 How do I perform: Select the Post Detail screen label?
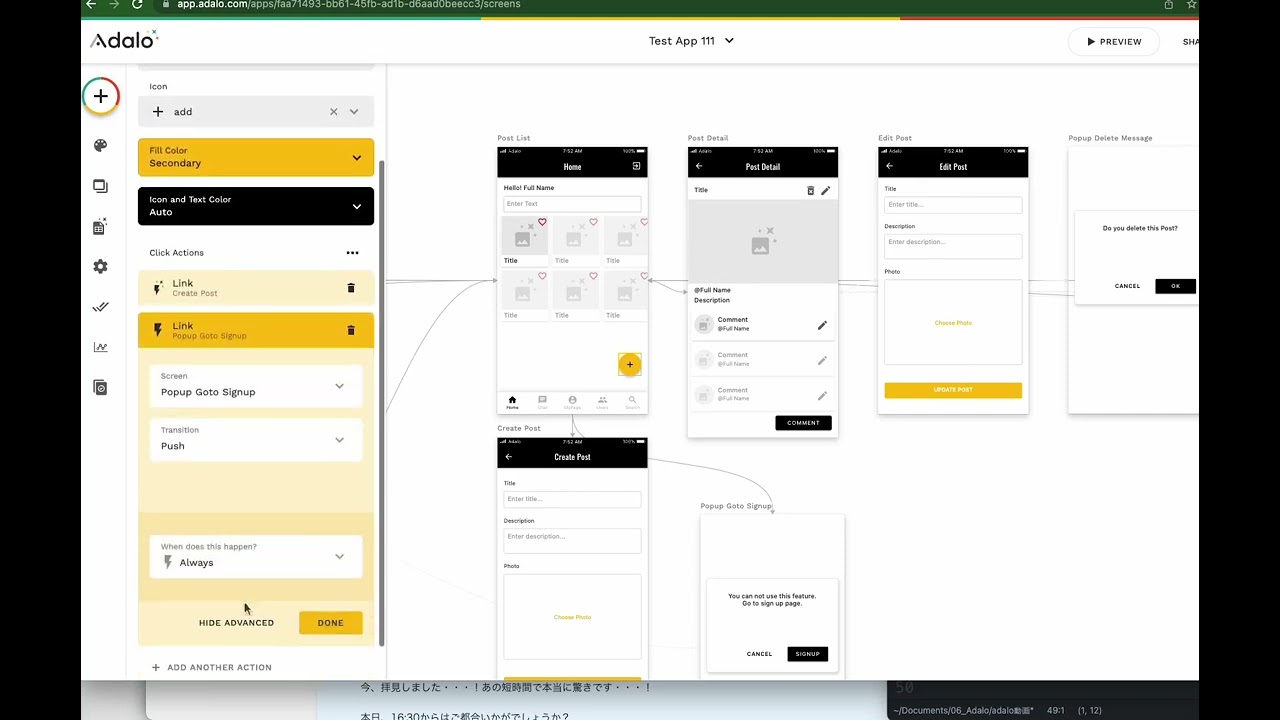pyautogui.click(x=708, y=138)
